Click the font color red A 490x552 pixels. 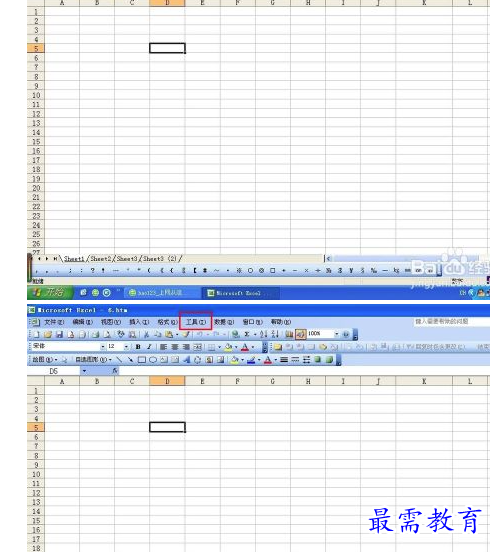(x=245, y=347)
